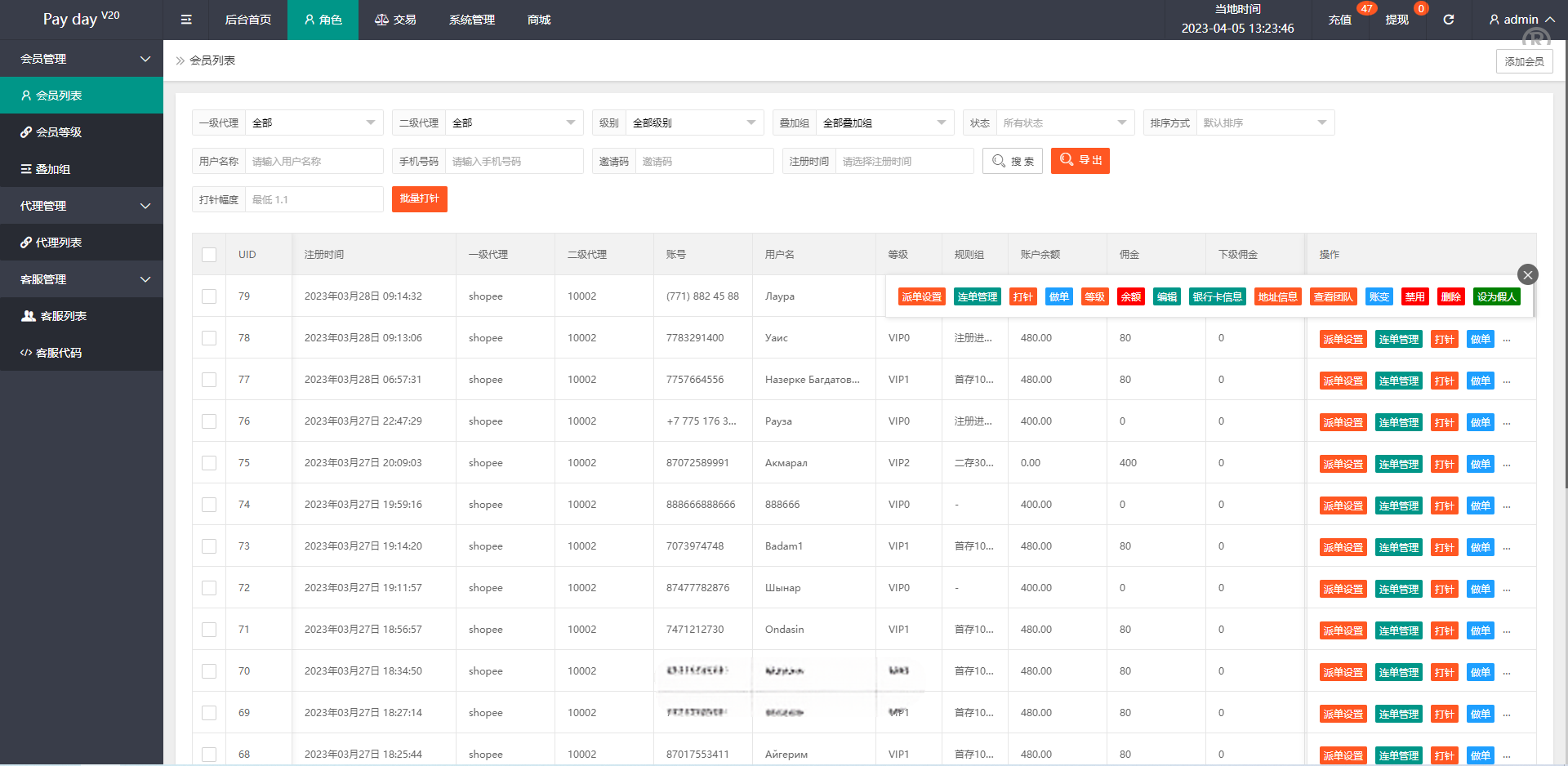The image size is (1568, 766).
Task: Click the hamburger menu collapse icon
Action: [186, 20]
